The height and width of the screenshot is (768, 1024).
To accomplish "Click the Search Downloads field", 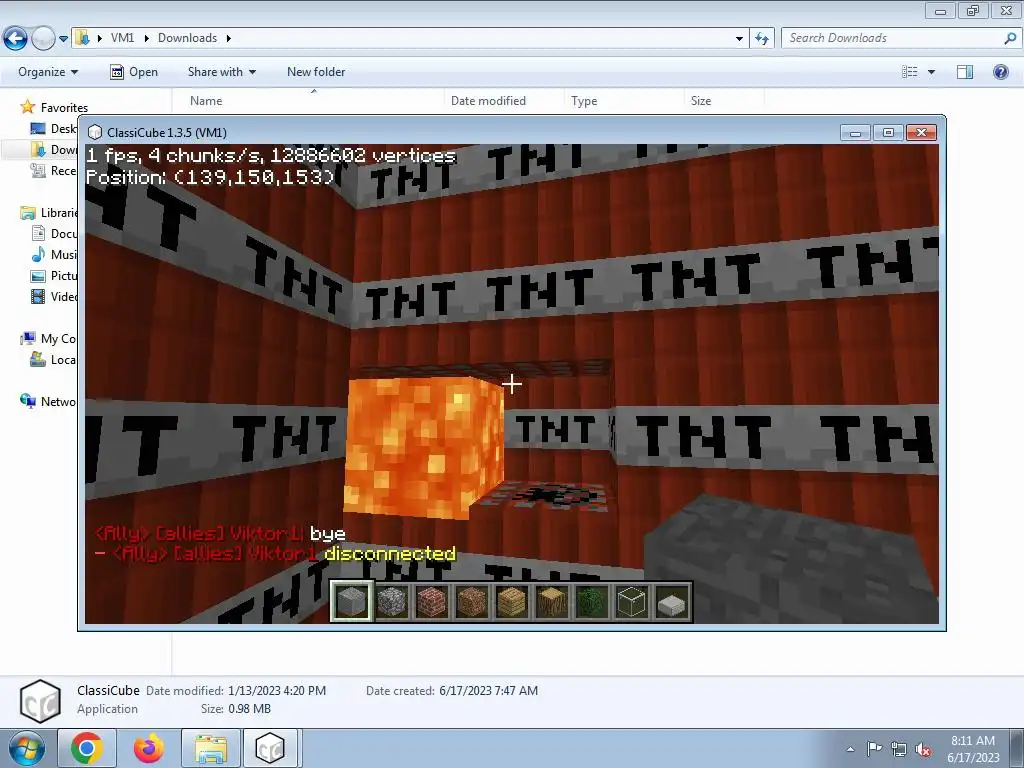I will (893, 38).
